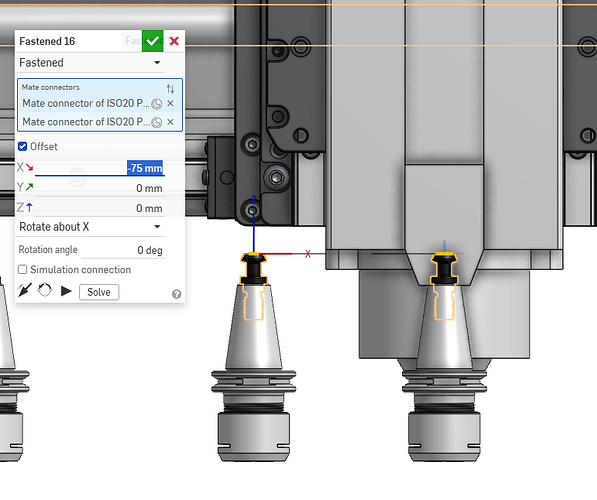Swap mate connector order arrows icon
Viewport: 597px width, 500px height.
[170, 89]
